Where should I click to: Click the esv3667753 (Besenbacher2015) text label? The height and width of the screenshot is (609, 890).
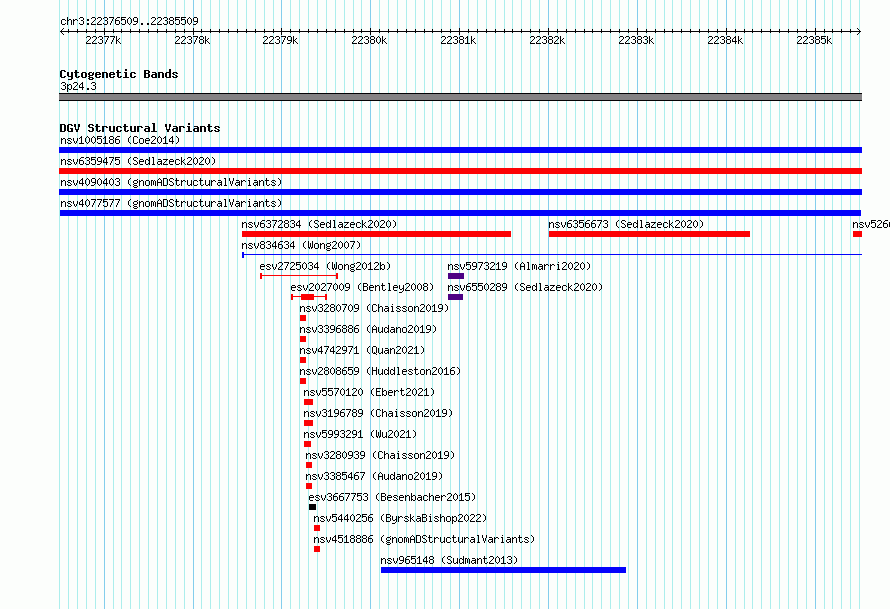pos(392,497)
